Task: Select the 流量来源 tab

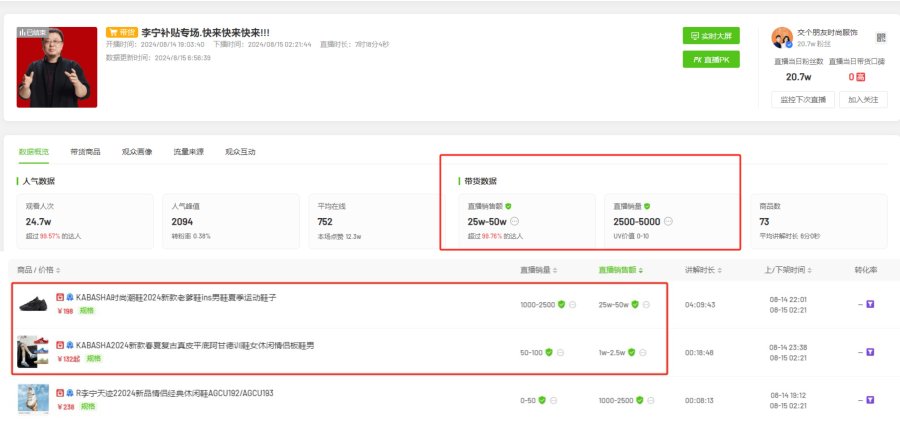Action: (x=188, y=151)
